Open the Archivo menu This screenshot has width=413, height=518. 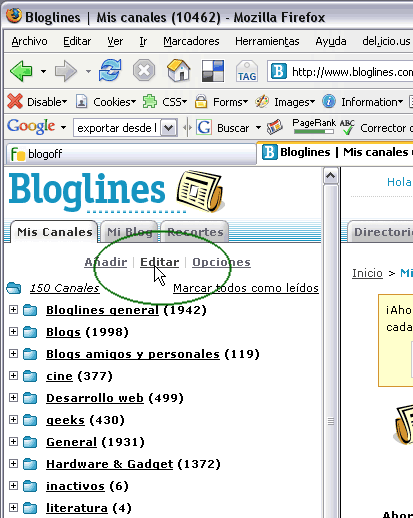tap(29, 41)
